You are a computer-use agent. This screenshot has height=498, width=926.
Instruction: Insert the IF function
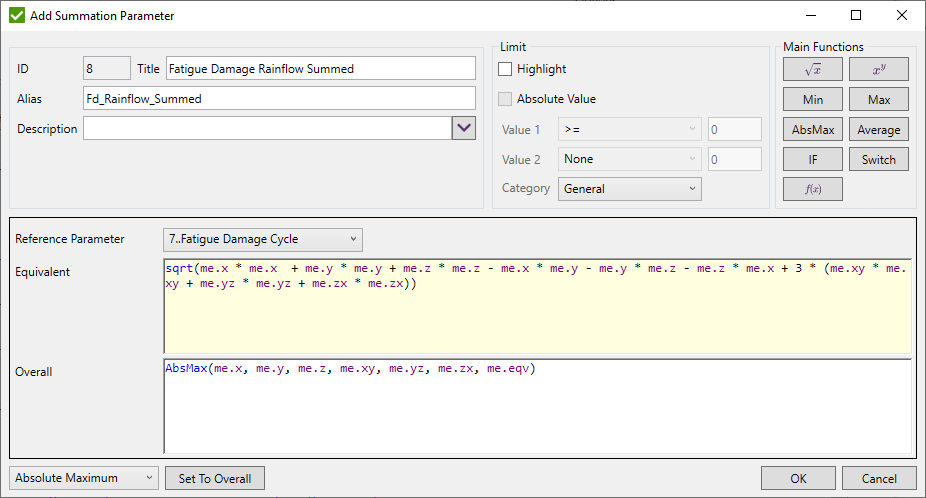pos(813,159)
